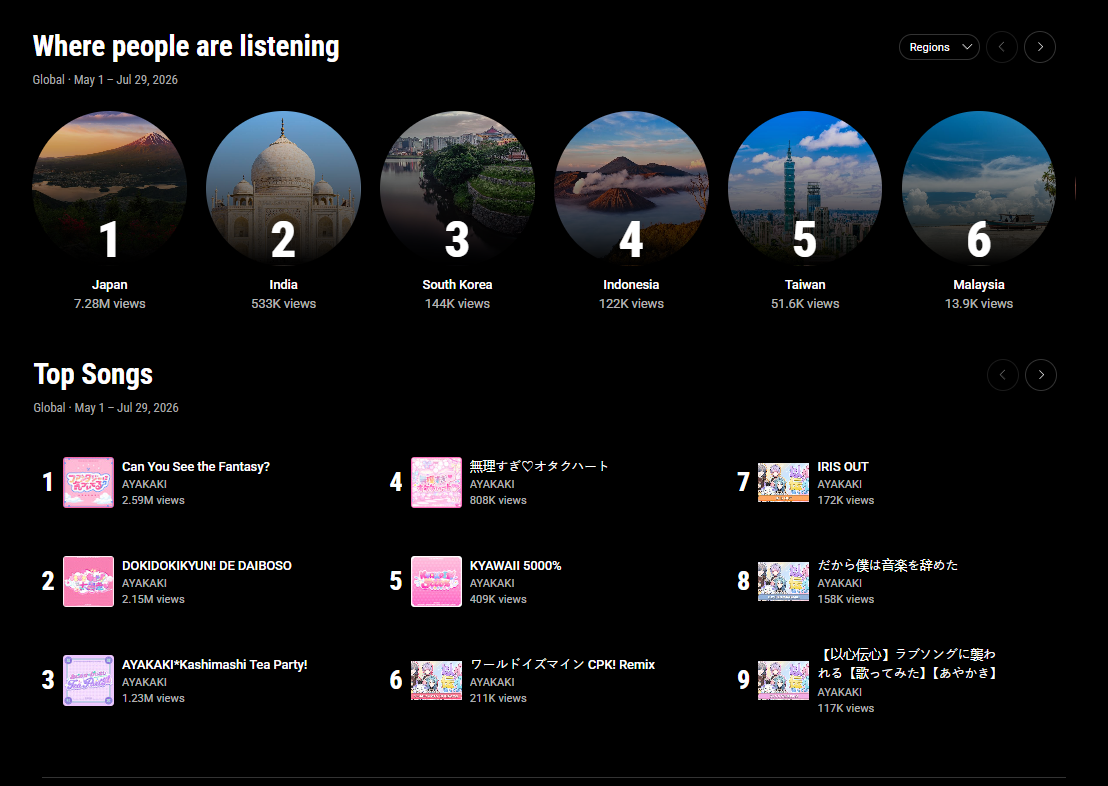This screenshot has width=1108, height=786.
Task: Open IRIS OUT video thumbnail
Action: pos(783,483)
